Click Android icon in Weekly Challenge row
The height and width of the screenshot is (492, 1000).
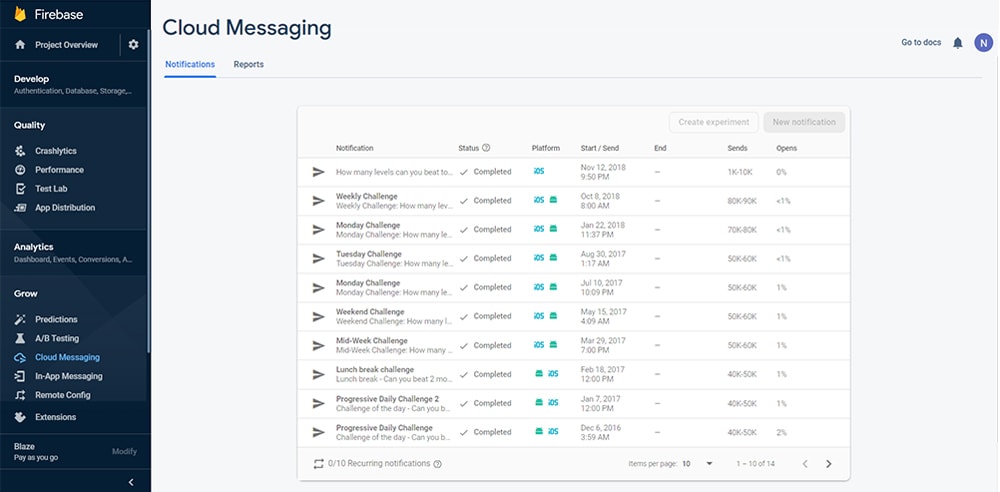[554, 200]
